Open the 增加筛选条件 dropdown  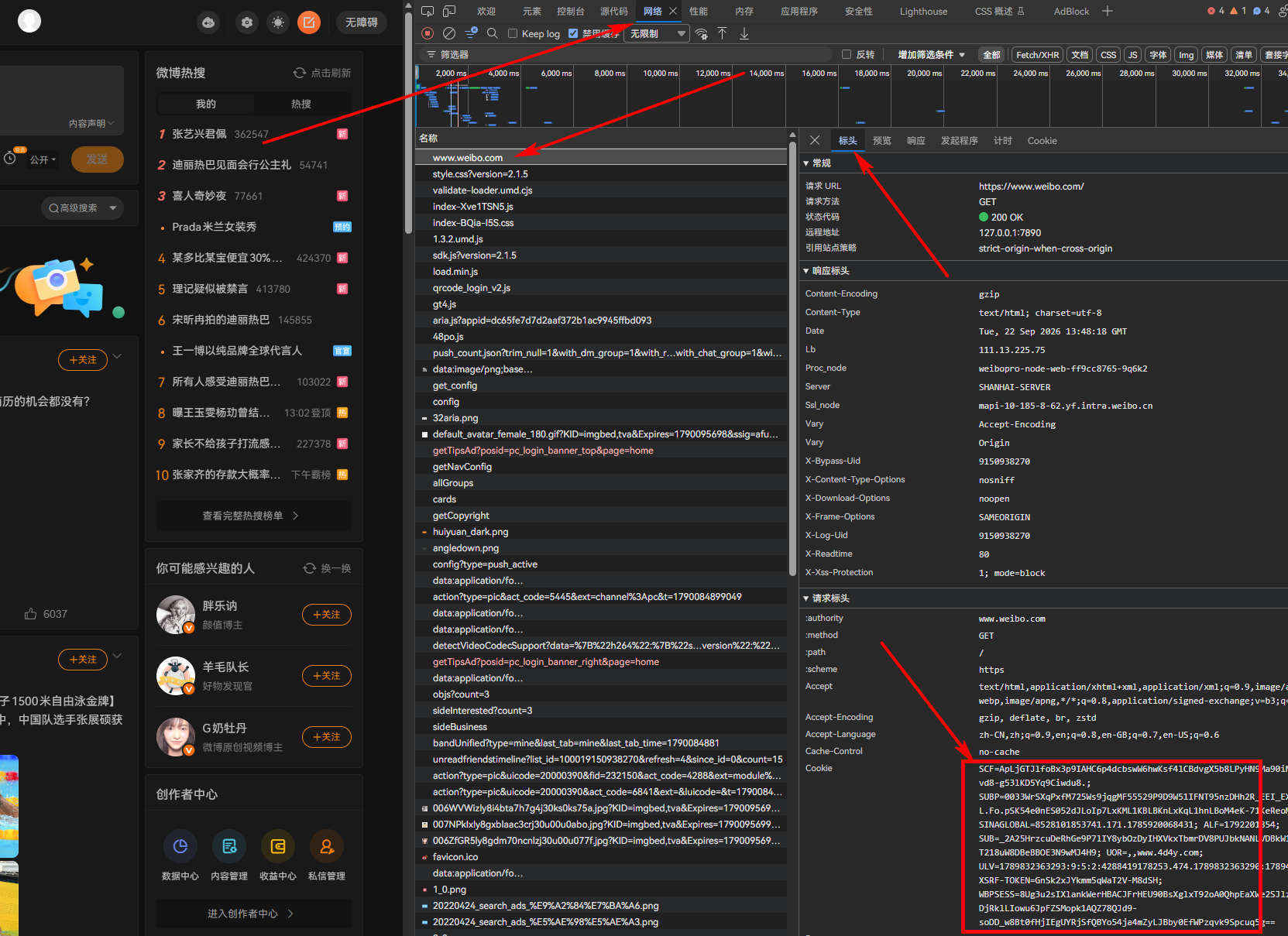pos(932,55)
